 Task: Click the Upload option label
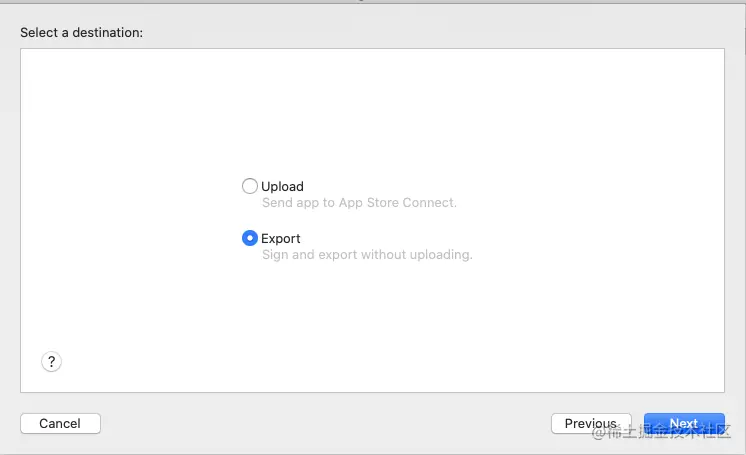[282, 187]
